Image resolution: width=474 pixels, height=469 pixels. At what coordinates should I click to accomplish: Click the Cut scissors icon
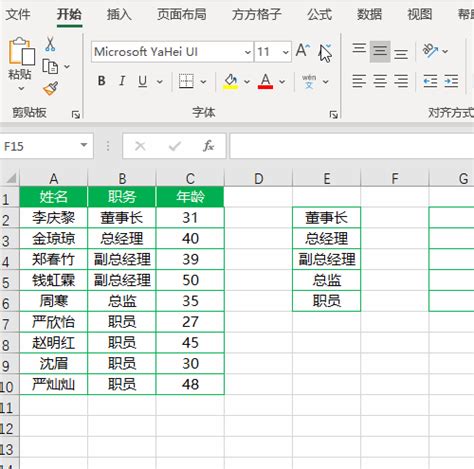point(50,44)
